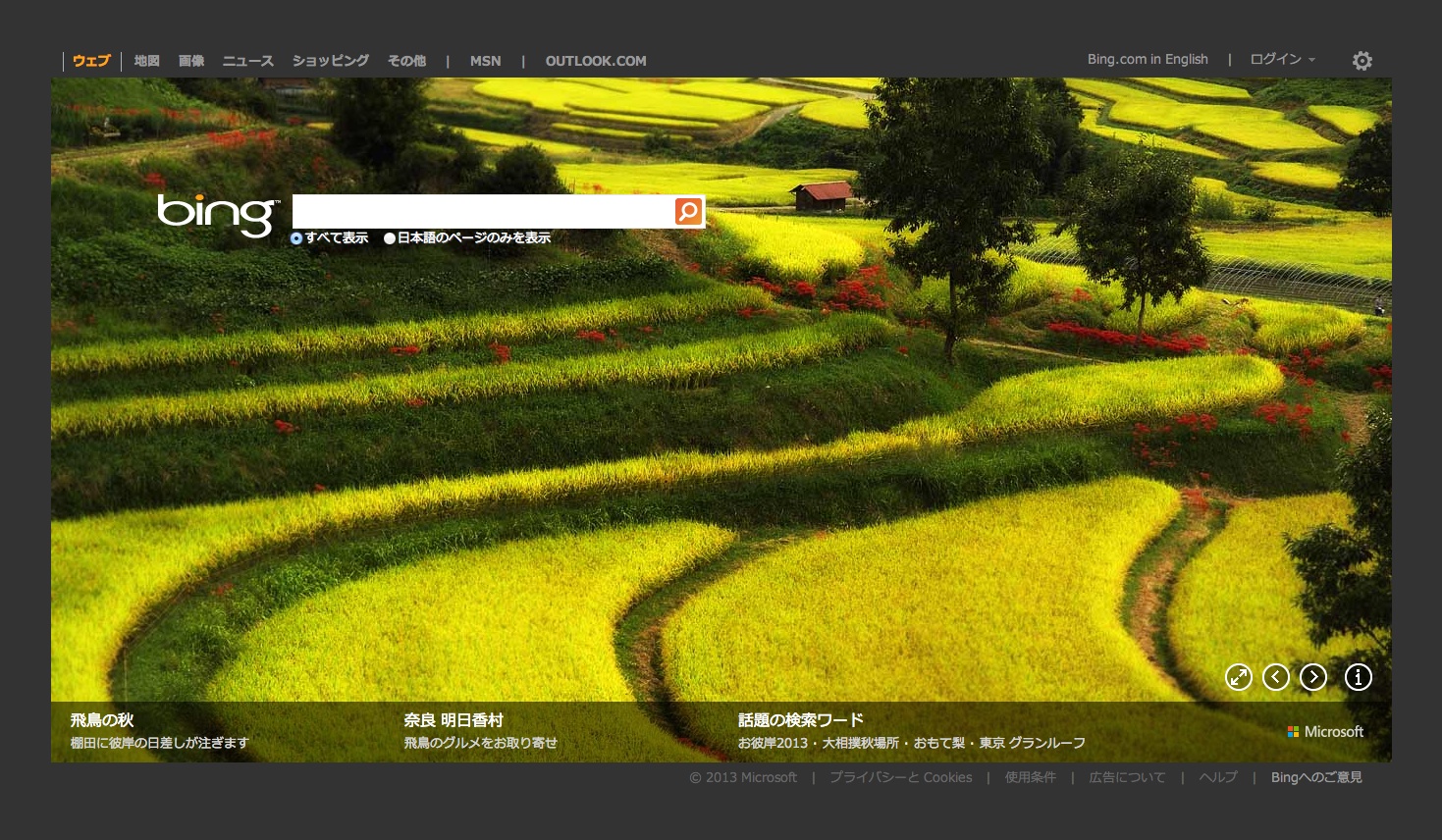Viewport: 1442px width, 840px height.
Task: Click into the Bing search box
Action: pyautogui.click(x=482, y=211)
